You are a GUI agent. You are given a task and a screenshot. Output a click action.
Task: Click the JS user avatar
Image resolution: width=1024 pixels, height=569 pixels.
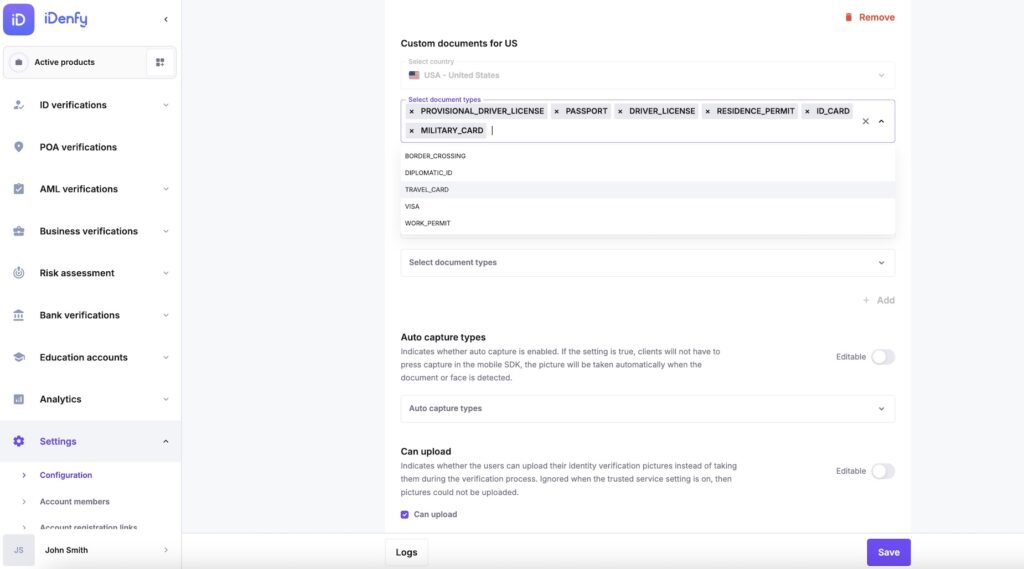pos(19,550)
